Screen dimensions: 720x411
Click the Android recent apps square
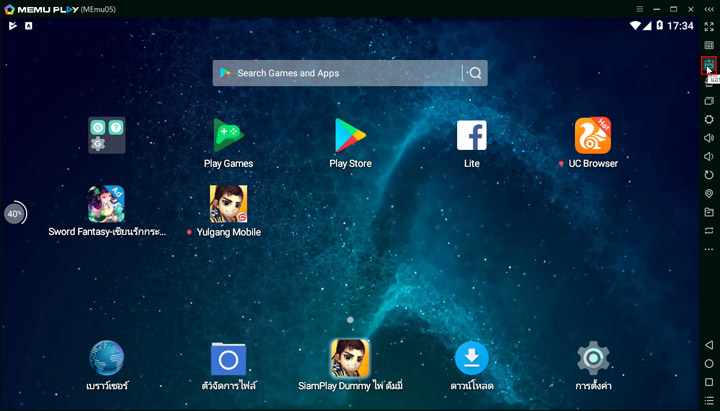click(x=709, y=382)
